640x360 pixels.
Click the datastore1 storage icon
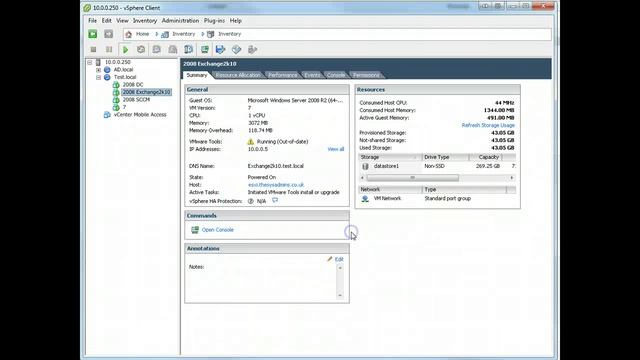pos(365,167)
